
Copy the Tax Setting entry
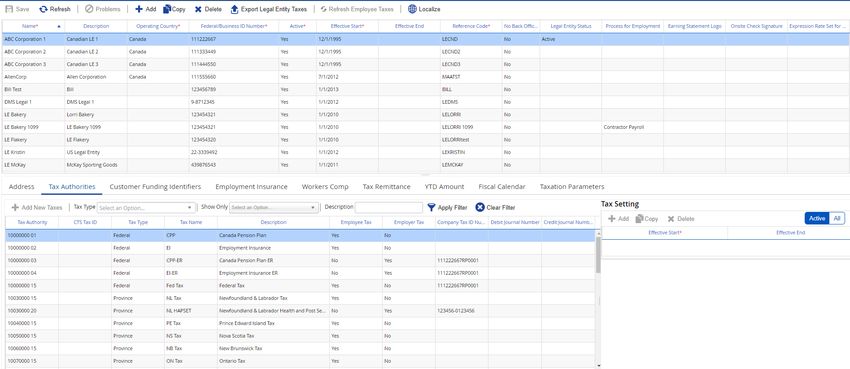pos(647,219)
